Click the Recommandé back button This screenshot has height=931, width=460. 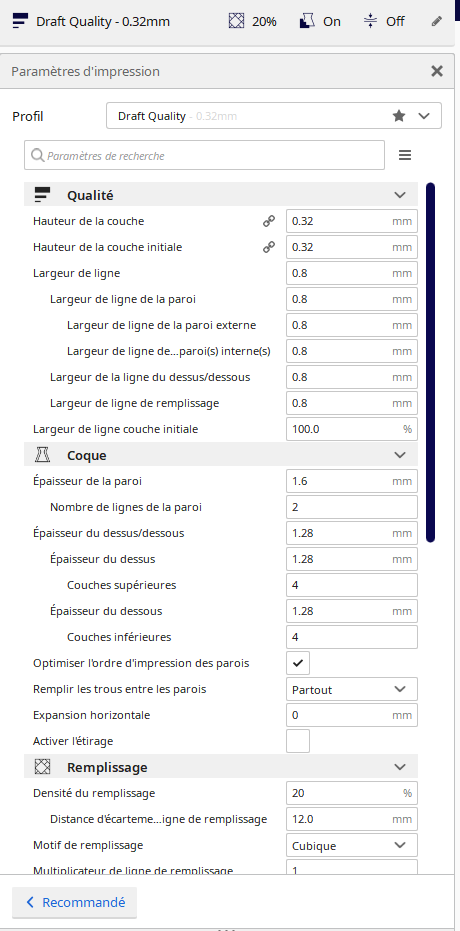point(74,902)
